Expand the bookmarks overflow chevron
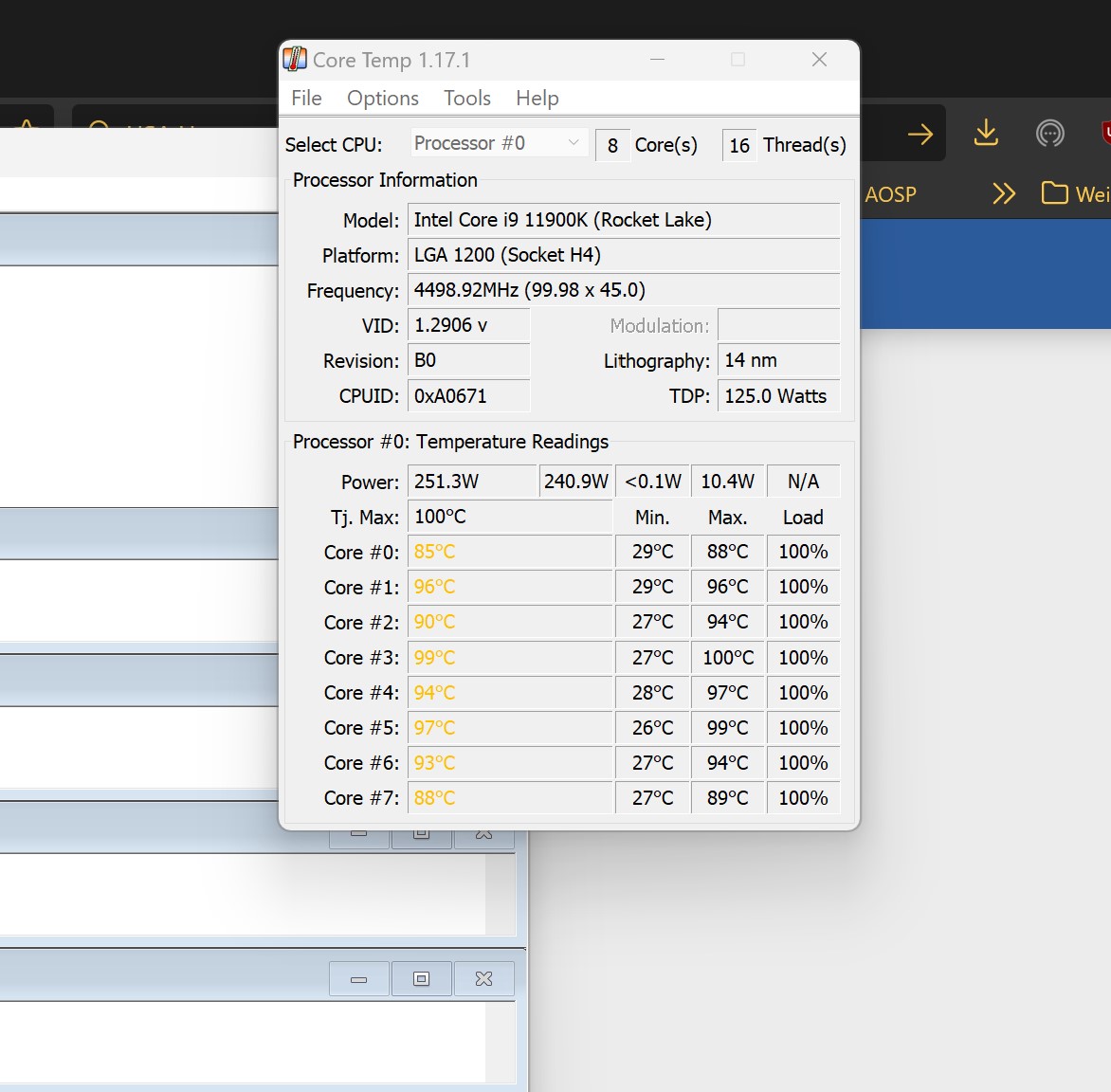This screenshot has height=1092, width=1111. click(1003, 193)
